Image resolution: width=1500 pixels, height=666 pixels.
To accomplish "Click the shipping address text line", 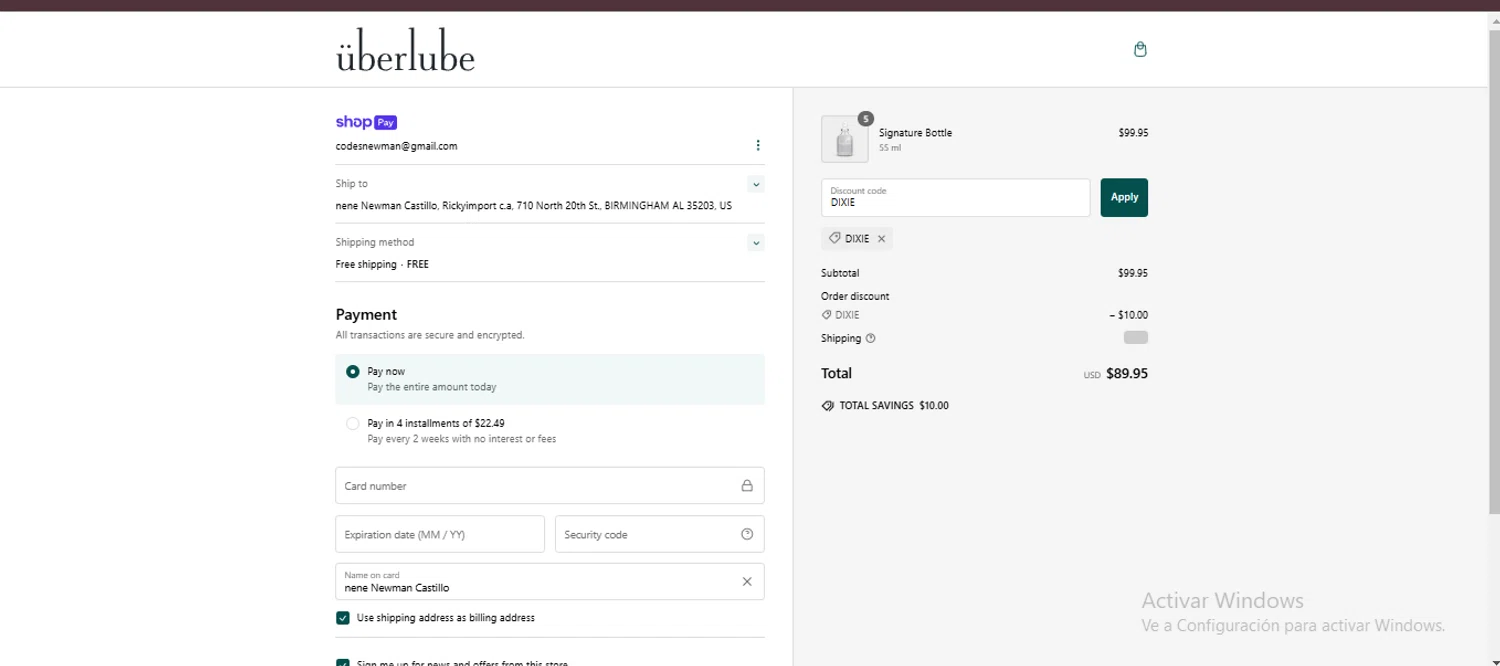I will tap(533, 206).
